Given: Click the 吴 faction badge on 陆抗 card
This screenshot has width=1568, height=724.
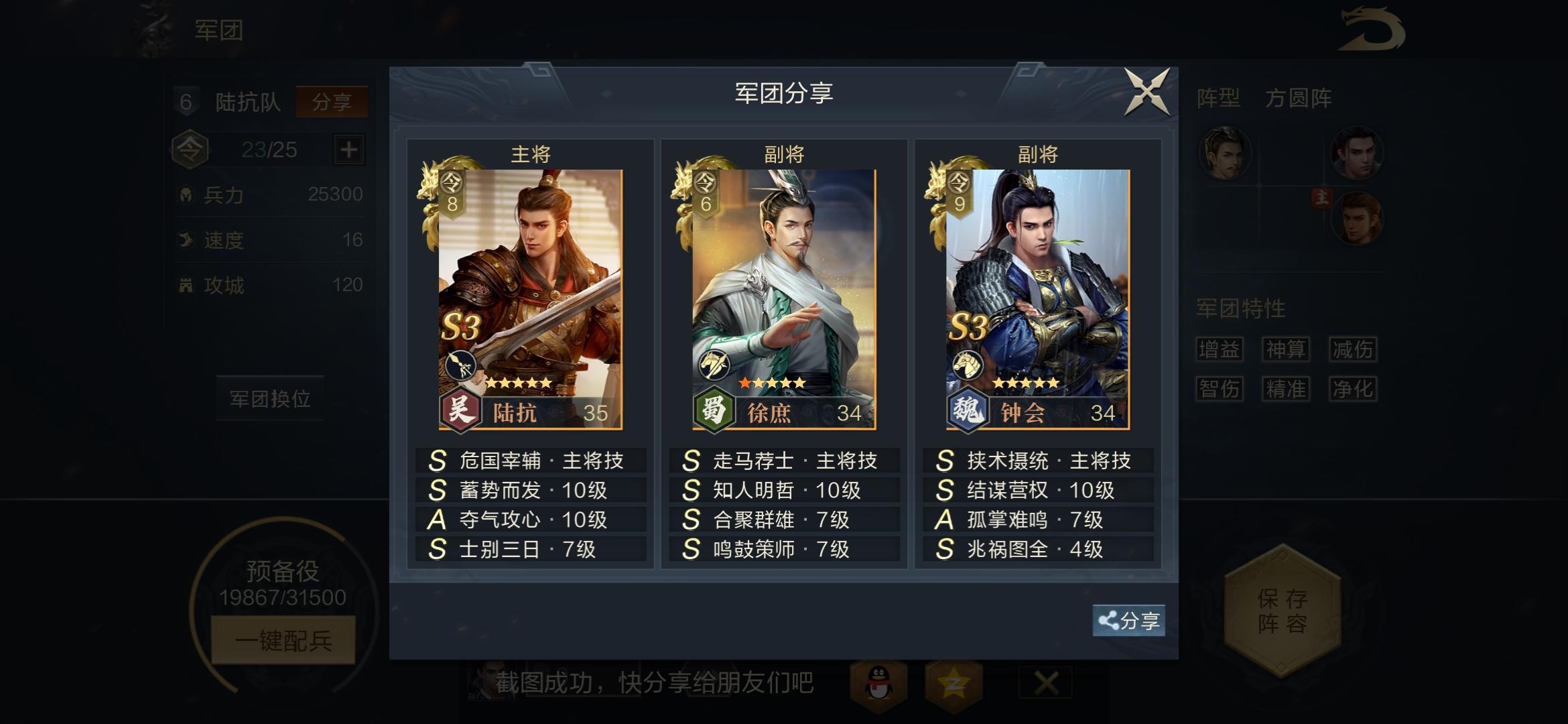Looking at the screenshot, I should tap(460, 410).
